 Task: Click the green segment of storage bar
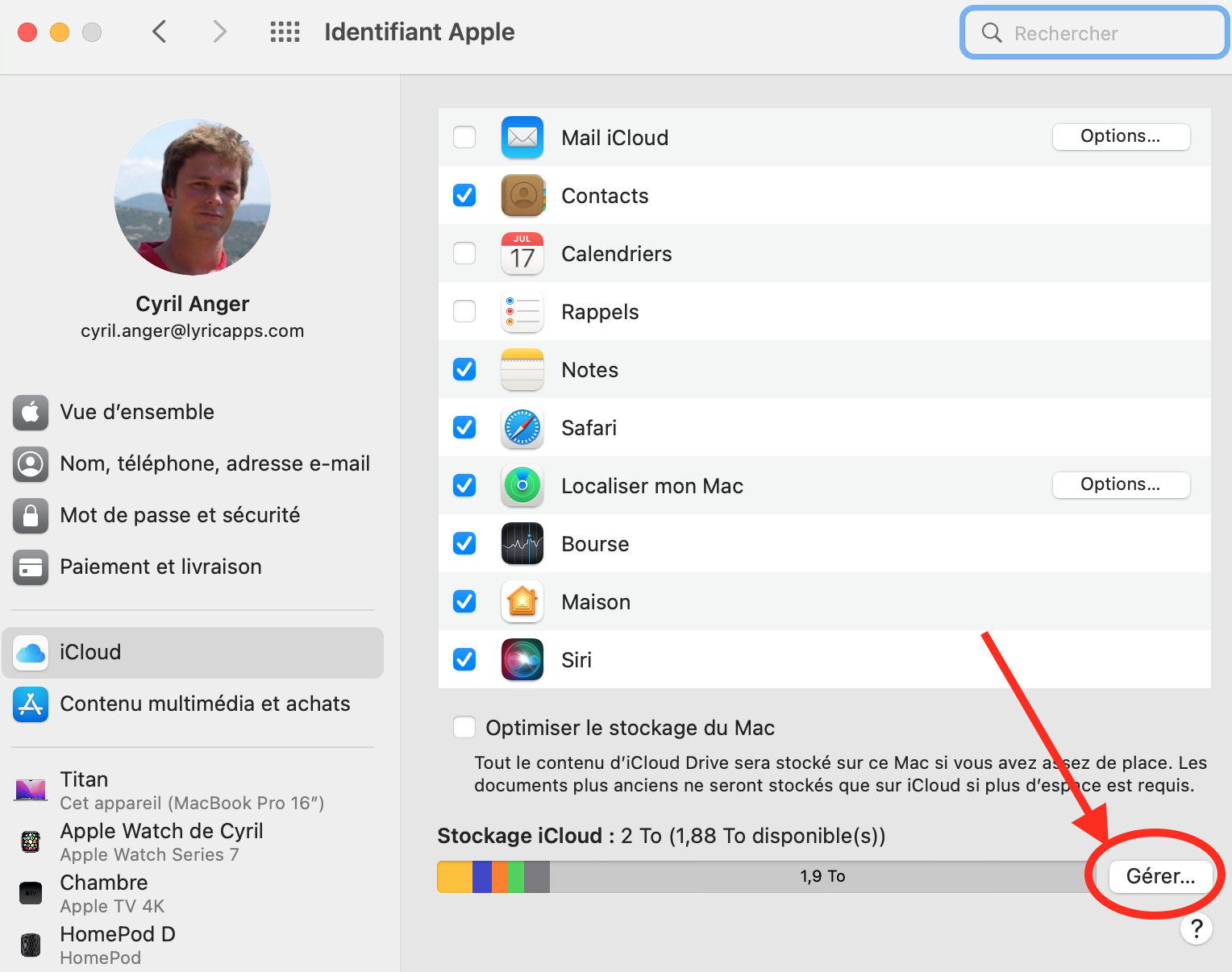coord(516,877)
